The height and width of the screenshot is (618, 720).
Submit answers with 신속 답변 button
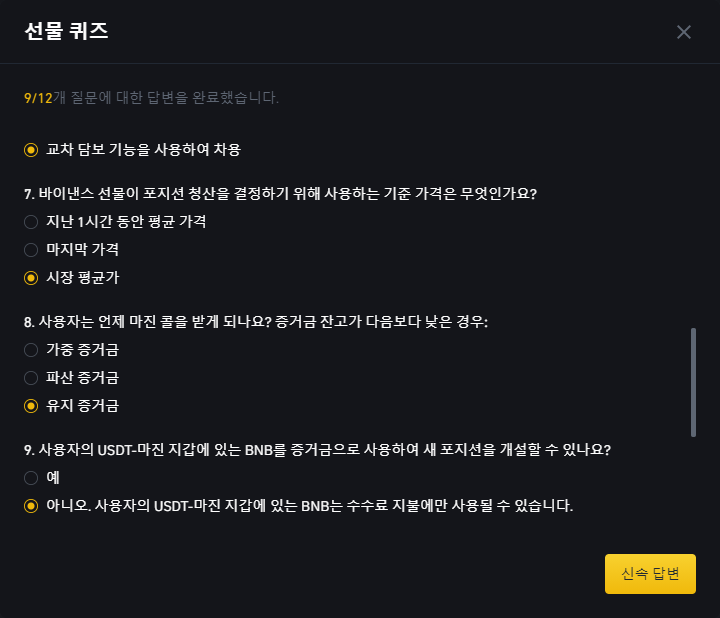pyautogui.click(x=650, y=574)
